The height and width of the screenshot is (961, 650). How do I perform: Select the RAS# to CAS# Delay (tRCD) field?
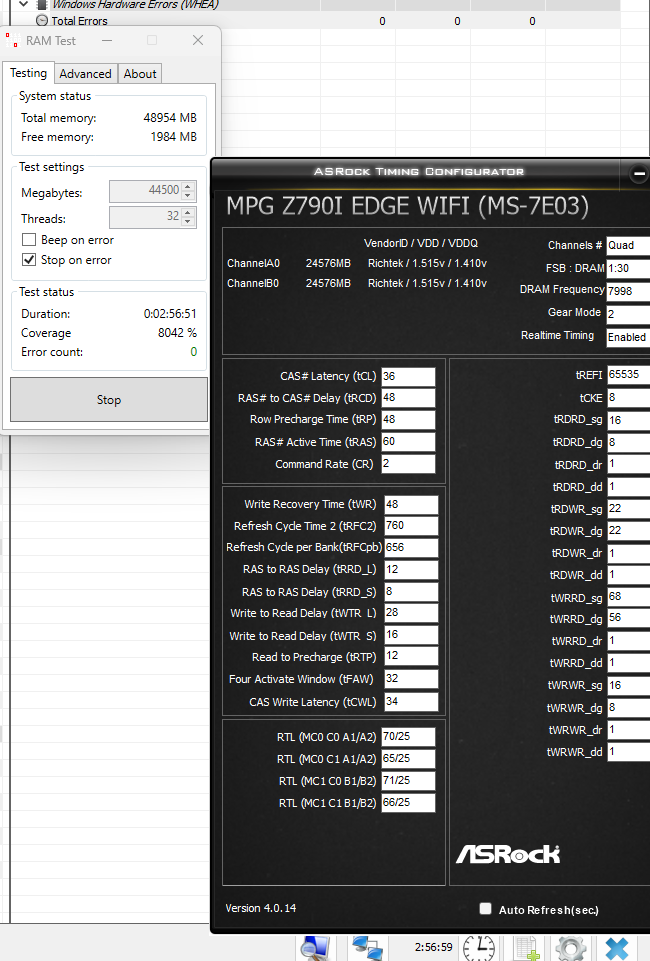[x=408, y=398]
